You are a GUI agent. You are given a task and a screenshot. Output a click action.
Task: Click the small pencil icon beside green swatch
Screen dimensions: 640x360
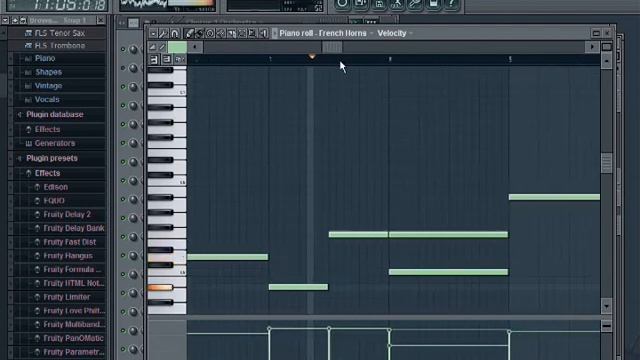tap(162, 47)
